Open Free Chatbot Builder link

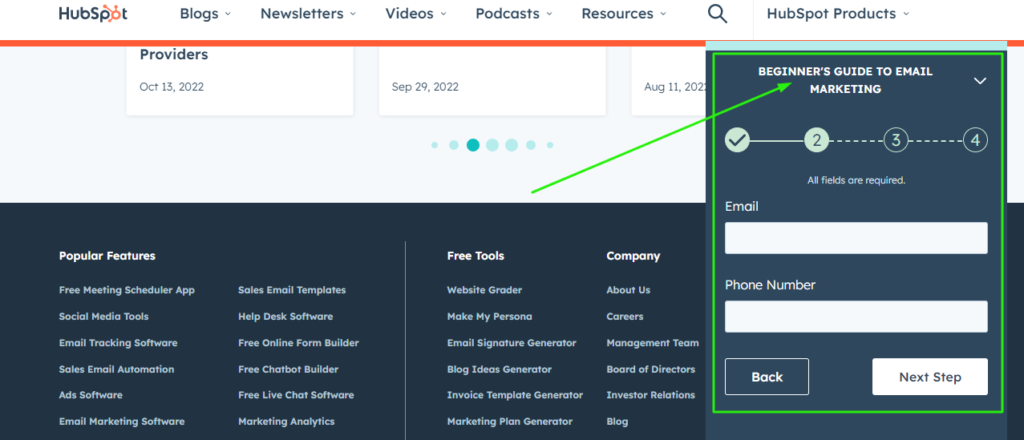tap(288, 369)
